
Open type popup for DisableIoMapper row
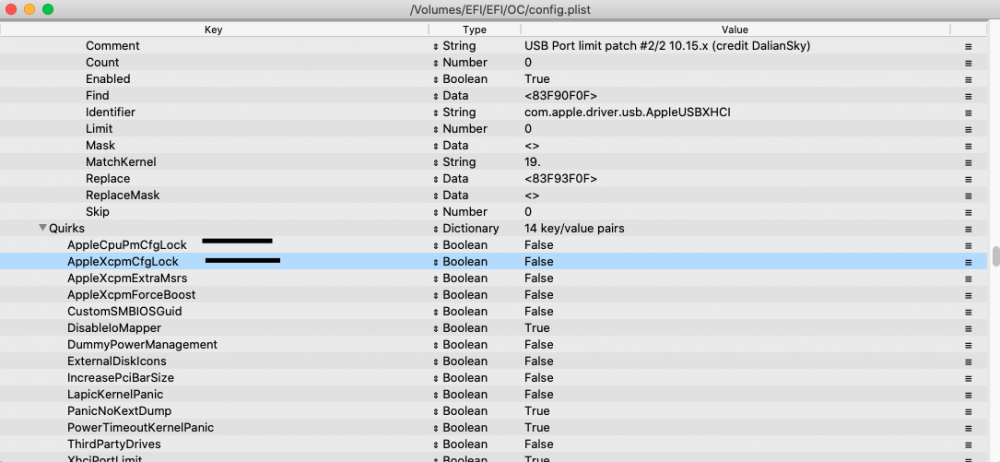[x=436, y=328]
